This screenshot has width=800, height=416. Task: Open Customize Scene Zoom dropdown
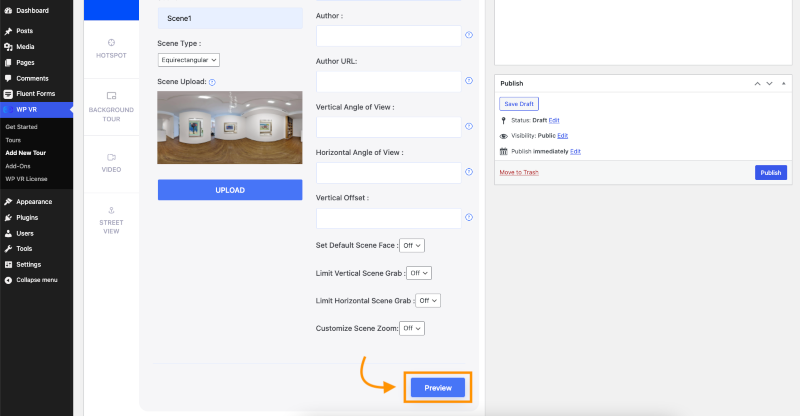[412, 328]
